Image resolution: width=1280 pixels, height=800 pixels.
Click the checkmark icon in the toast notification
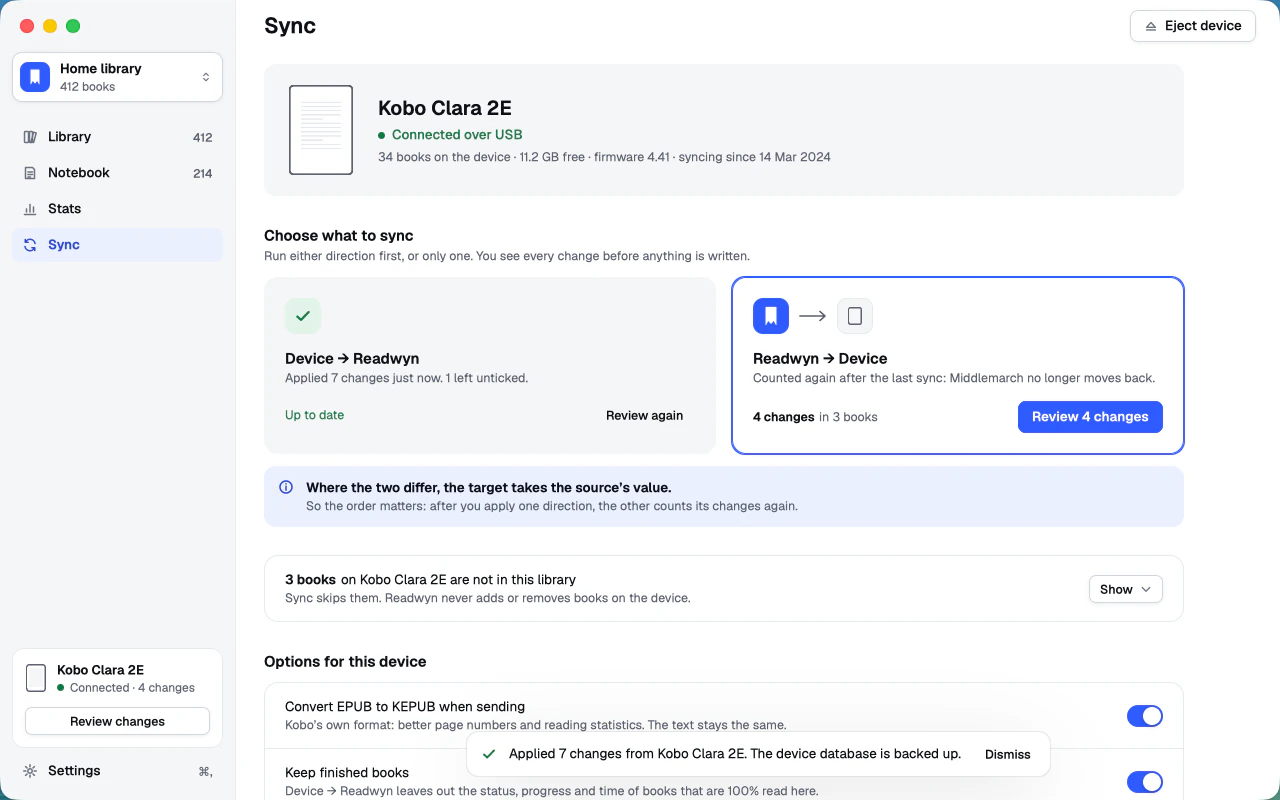[489, 754]
